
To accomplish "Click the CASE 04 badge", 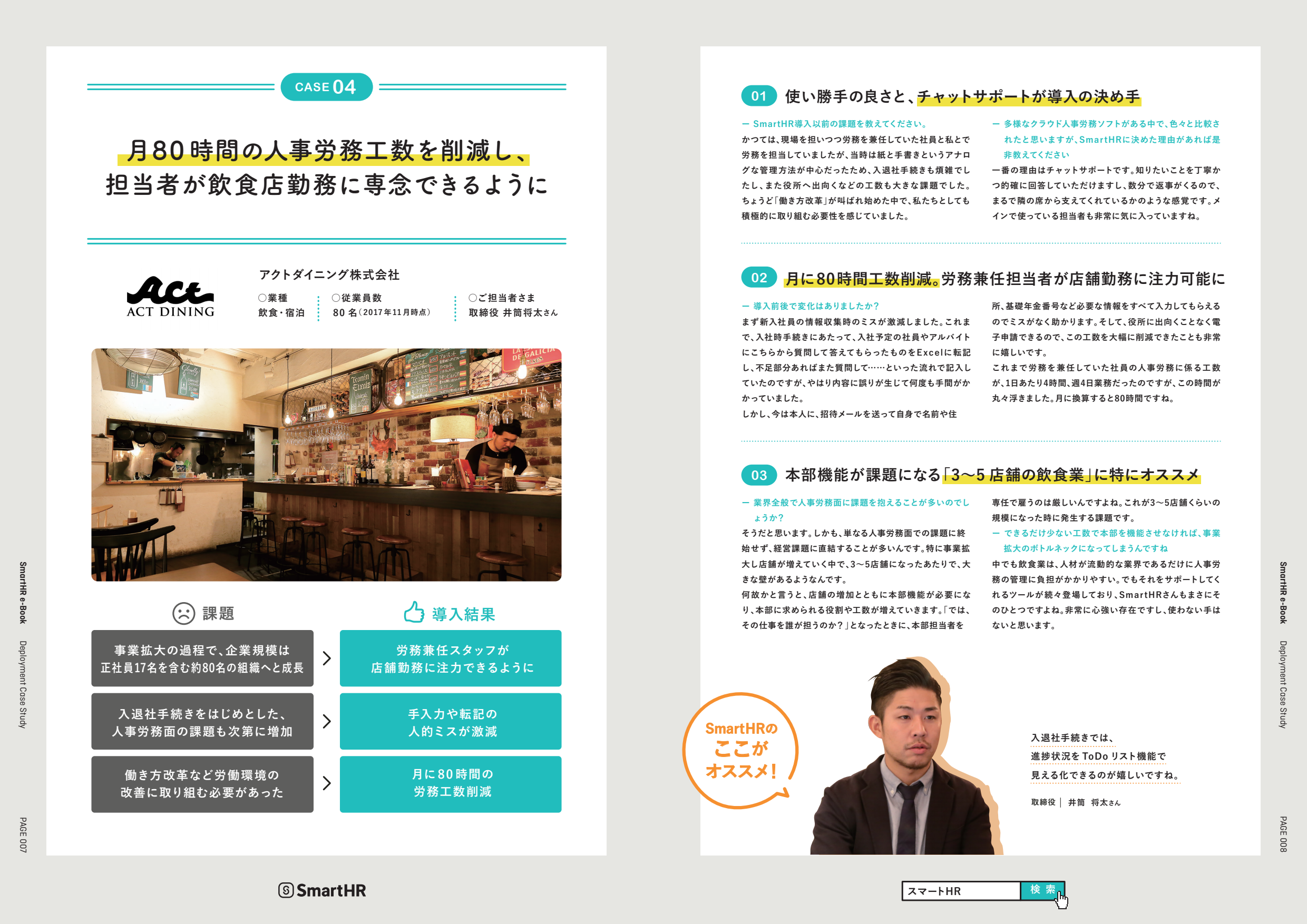I will coord(327,87).
